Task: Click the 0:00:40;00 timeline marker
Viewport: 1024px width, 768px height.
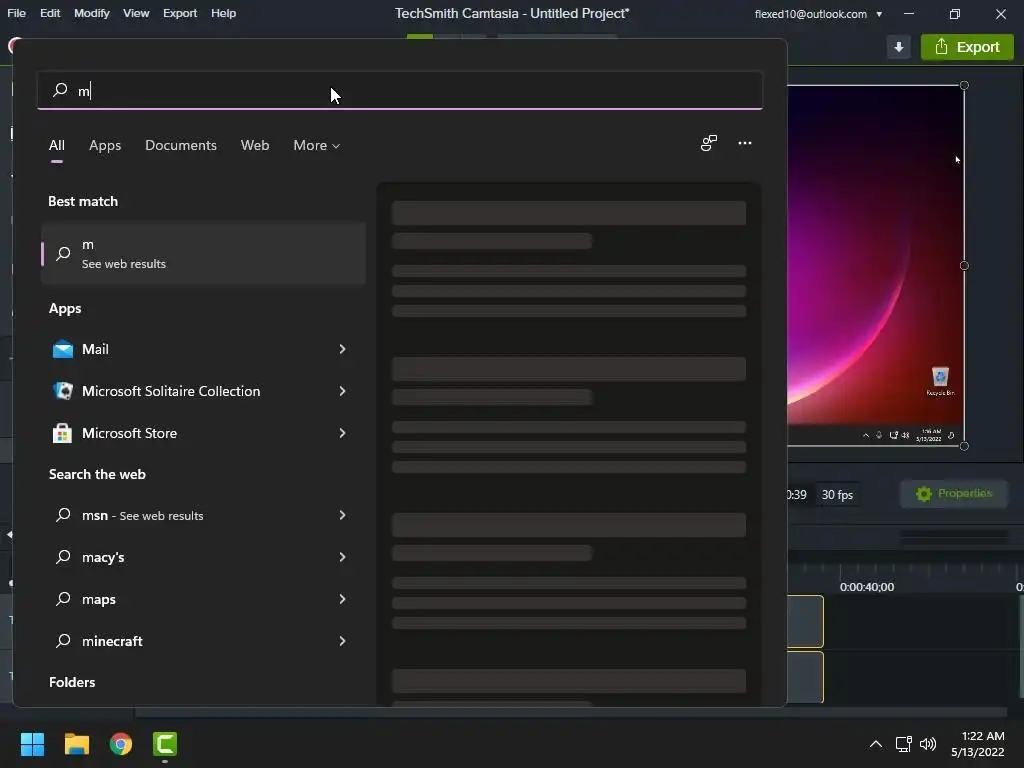Action: [867, 586]
